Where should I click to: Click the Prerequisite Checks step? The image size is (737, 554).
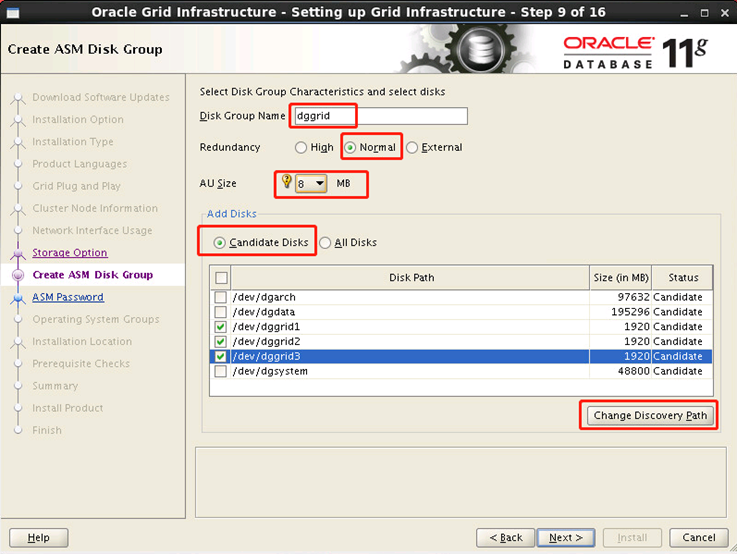click(81, 364)
